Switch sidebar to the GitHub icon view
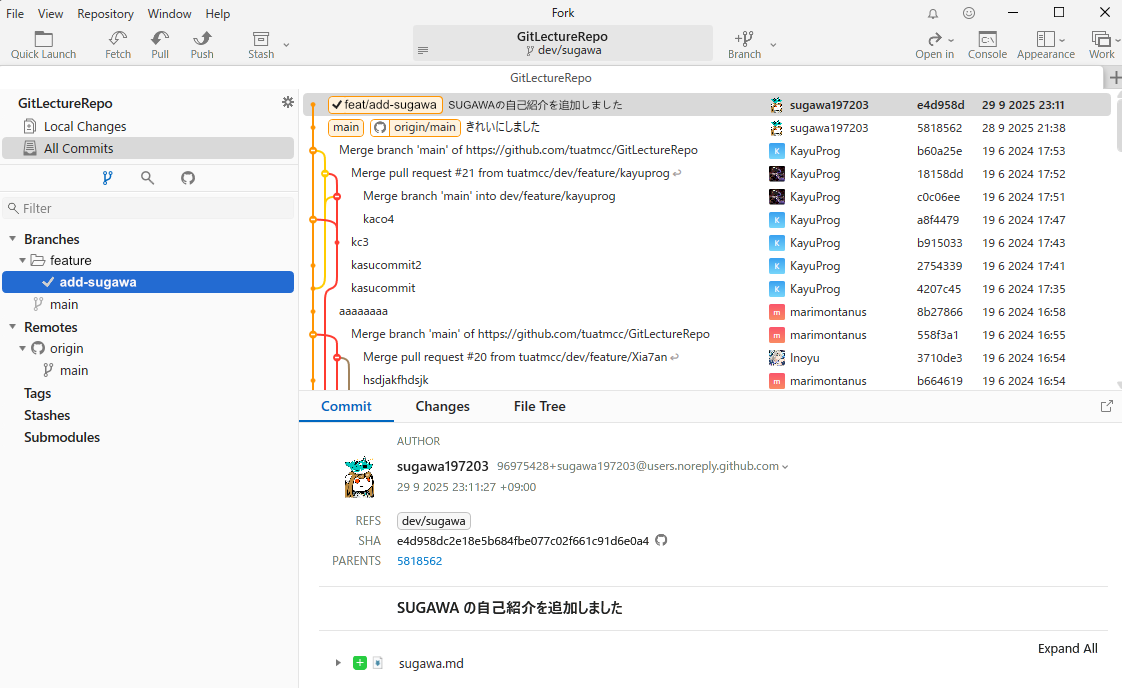Screen dimensions: 1122x688 (x=188, y=178)
